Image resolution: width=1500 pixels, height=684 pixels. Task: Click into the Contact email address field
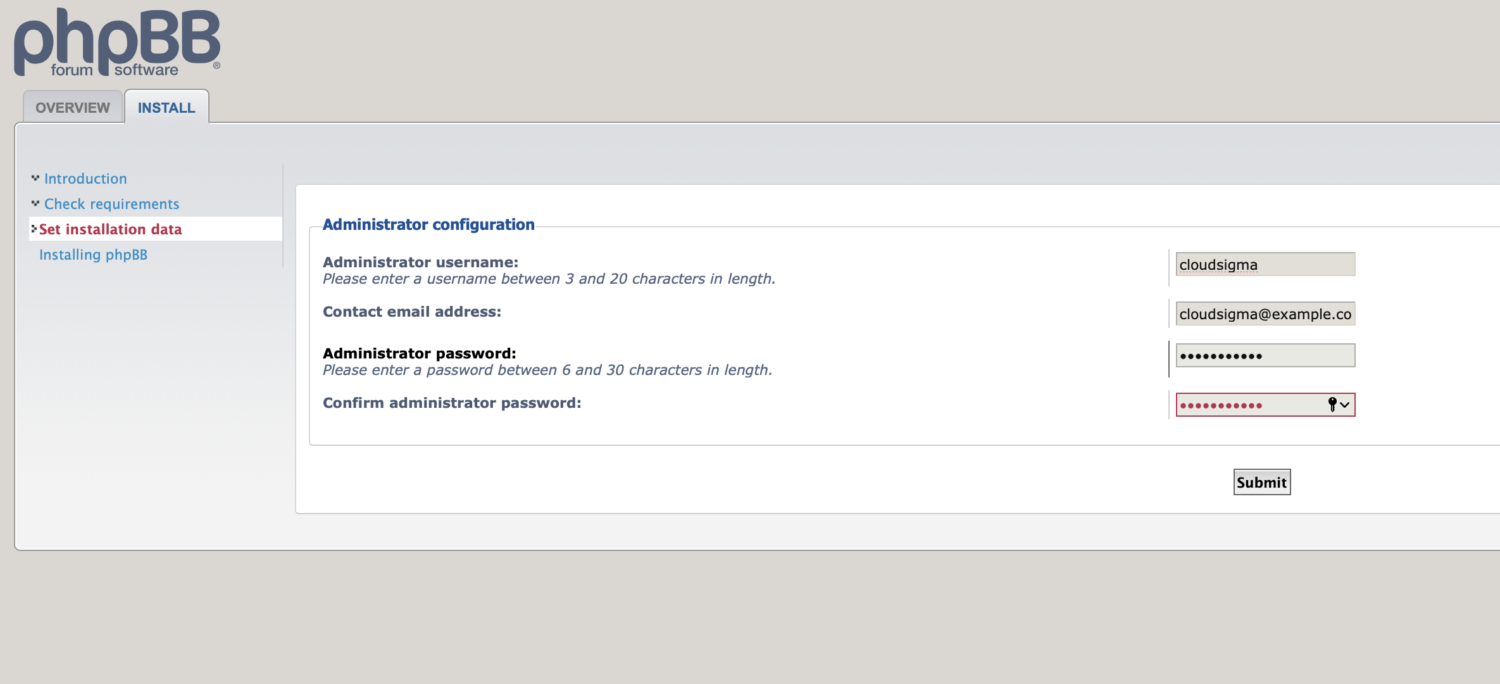tap(1265, 314)
